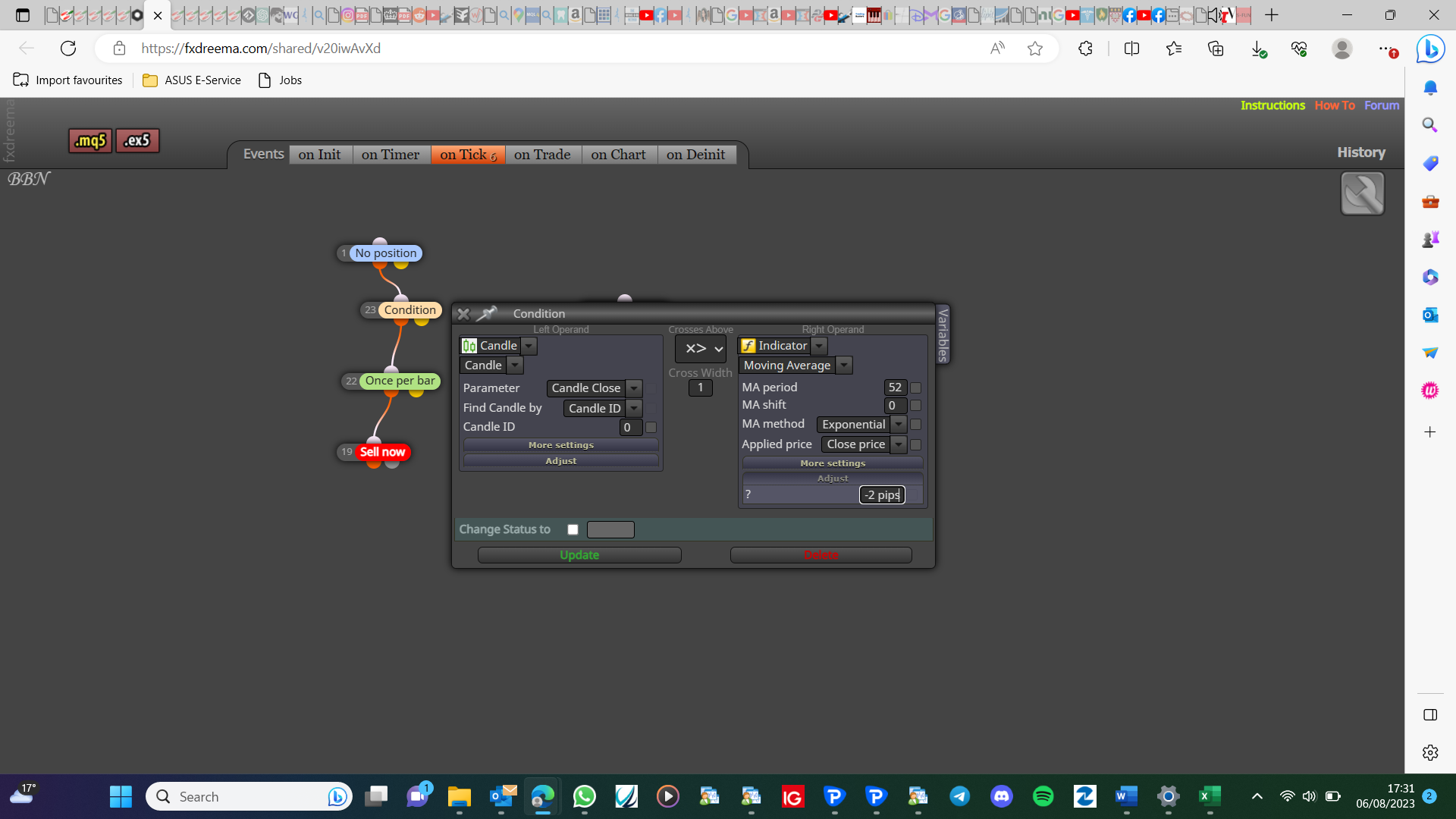Switch to the on Trade events tab
1456x819 pixels.
542,155
